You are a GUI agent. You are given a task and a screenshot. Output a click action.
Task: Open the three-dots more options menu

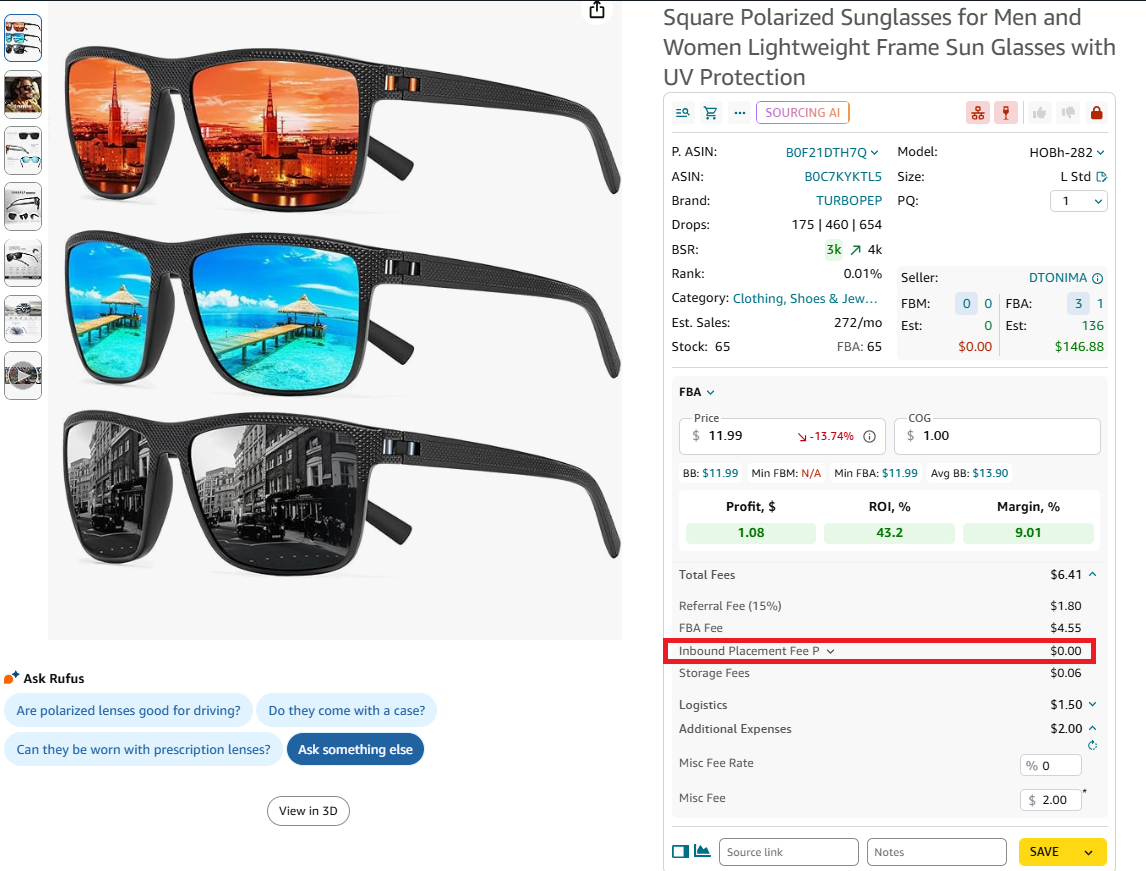pos(739,113)
